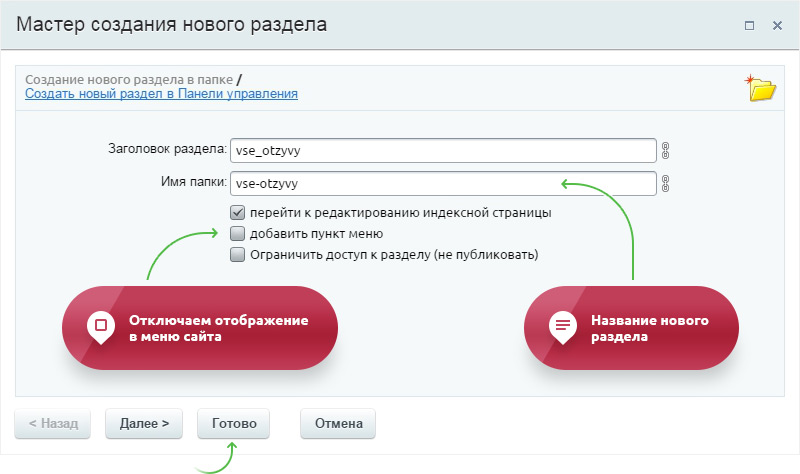Click the Отключаем отображение в меню сайта callout text

[x=217, y=329]
